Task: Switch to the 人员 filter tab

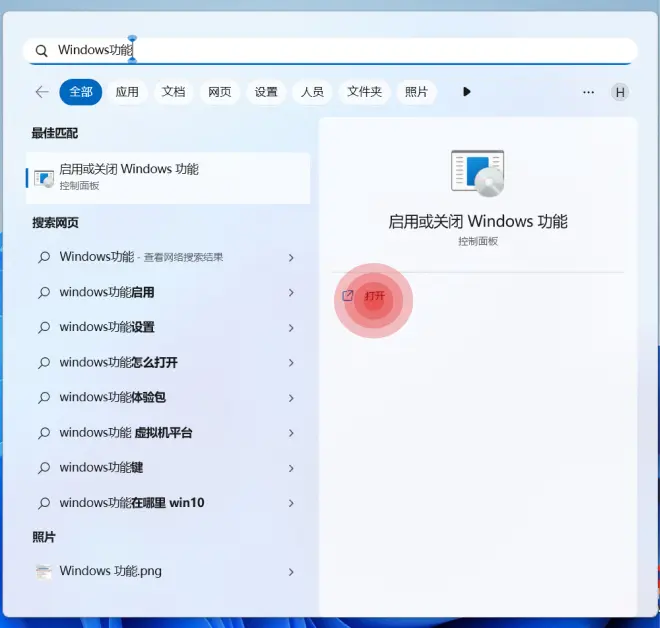Action: pos(312,92)
